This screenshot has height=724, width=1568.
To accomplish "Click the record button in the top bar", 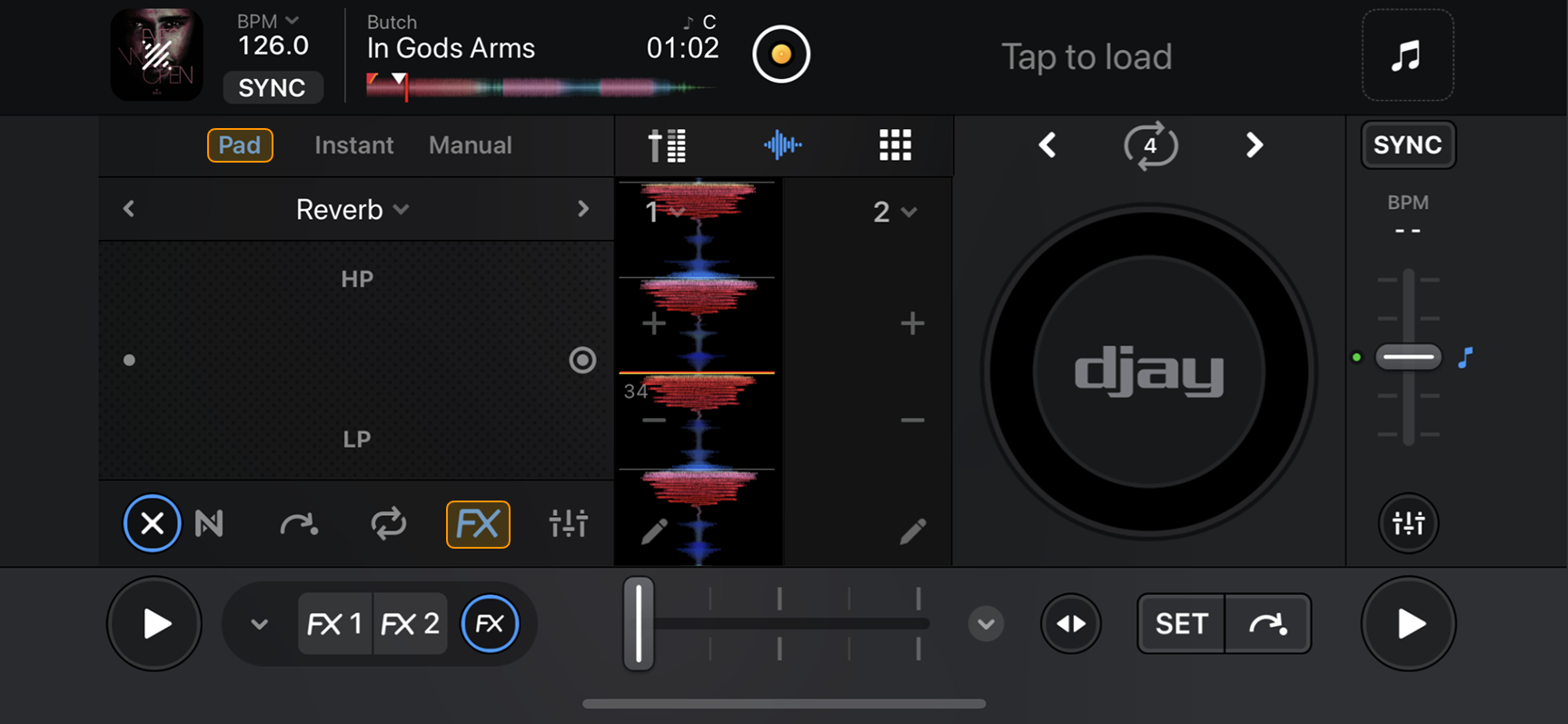I will pos(781,55).
